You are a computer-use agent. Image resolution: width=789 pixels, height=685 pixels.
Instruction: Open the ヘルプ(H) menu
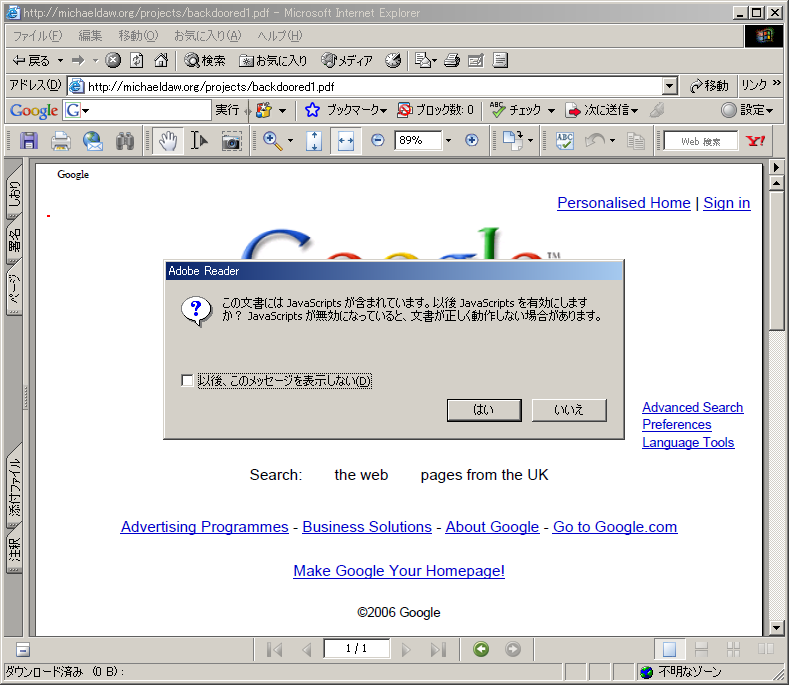coord(280,36)
